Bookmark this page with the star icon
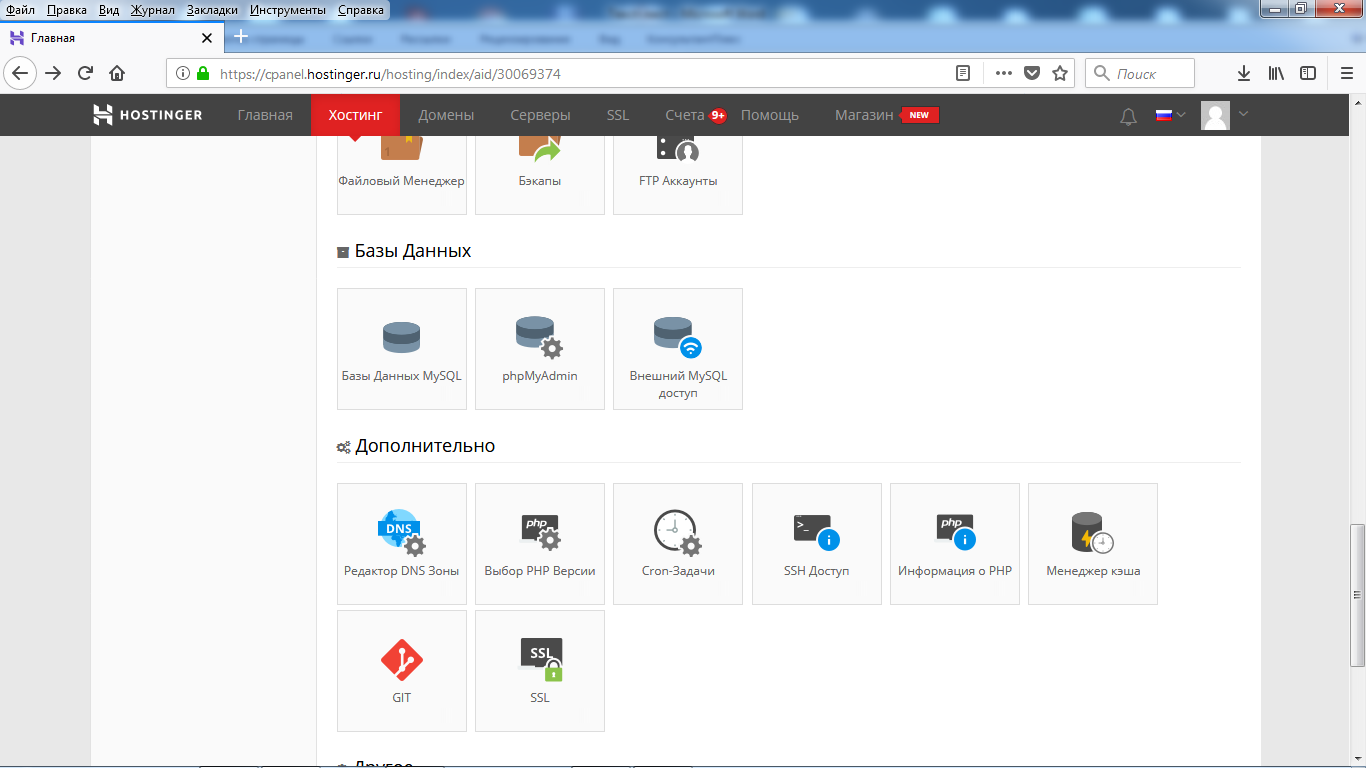 tap(1060, 73)
